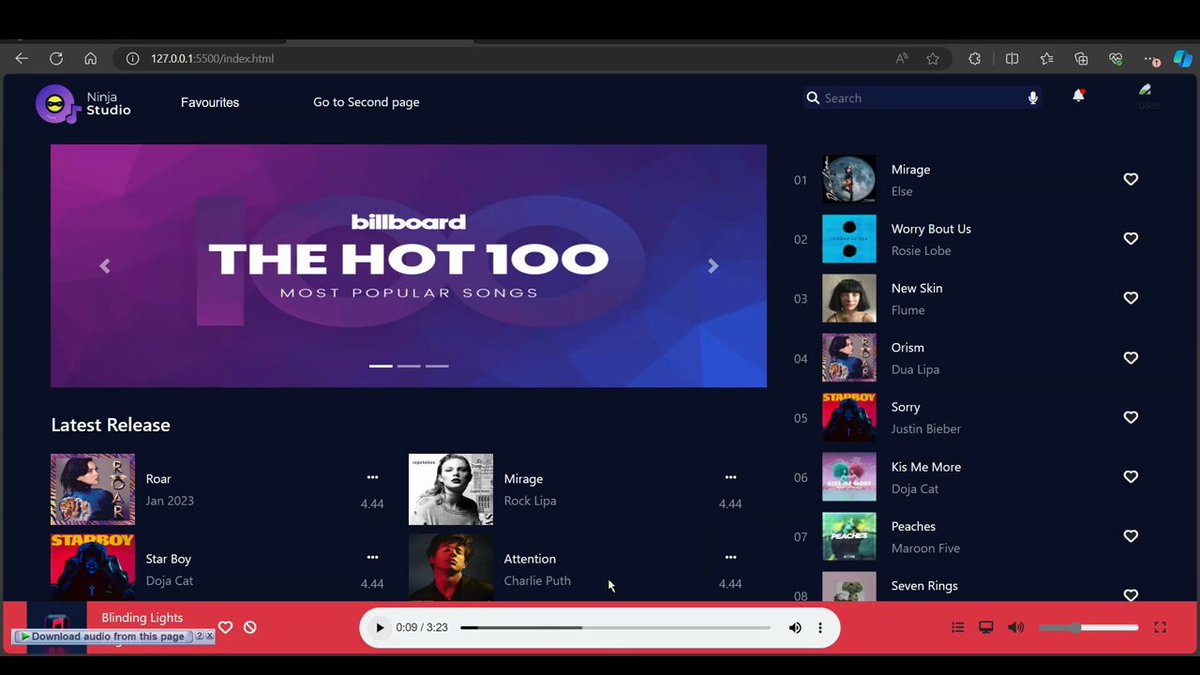1200x675 pixels.
Task: Favourite the song Kis Me More
Action: 1131,477
